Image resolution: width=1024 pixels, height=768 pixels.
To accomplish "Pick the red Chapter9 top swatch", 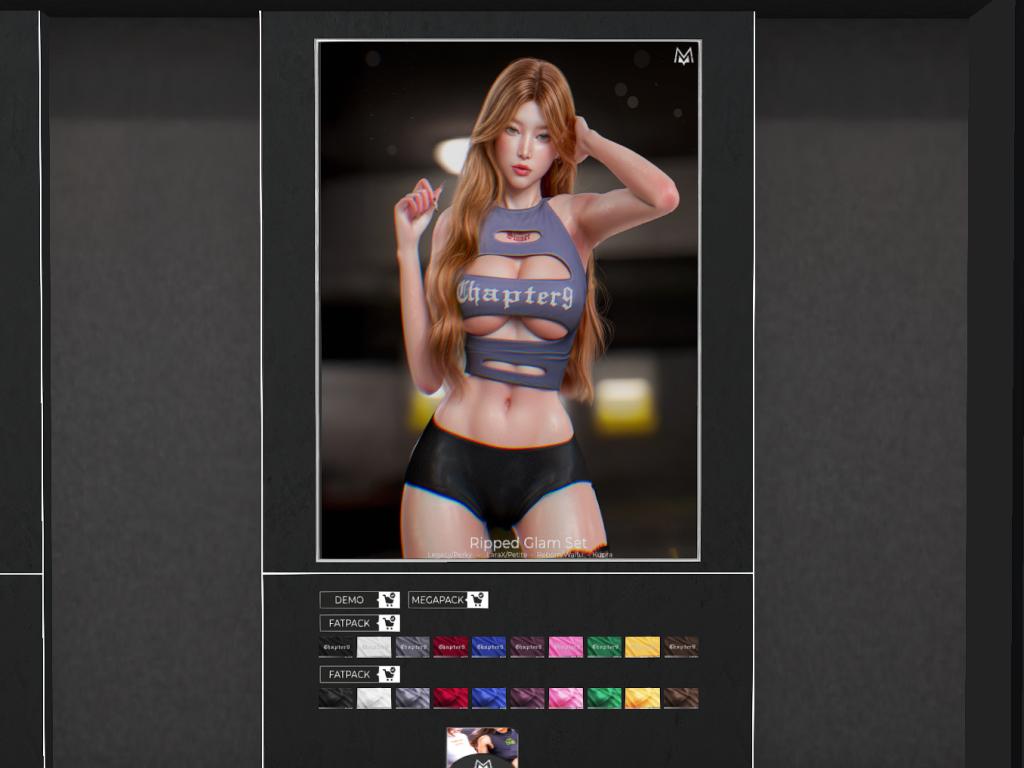I will [x=451, y=647].
